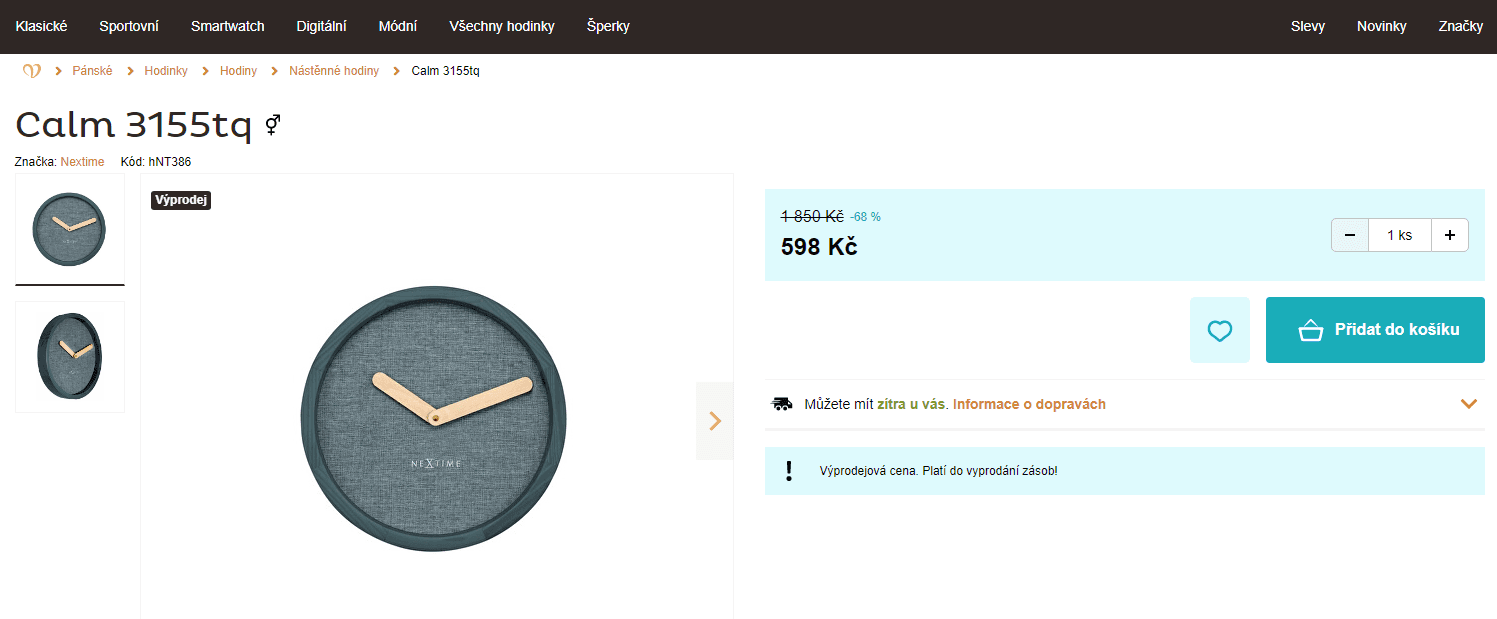The image size is (1497, 619).
Task: Go to Pánské breadcrumb link
Action: tap(92, 71)
